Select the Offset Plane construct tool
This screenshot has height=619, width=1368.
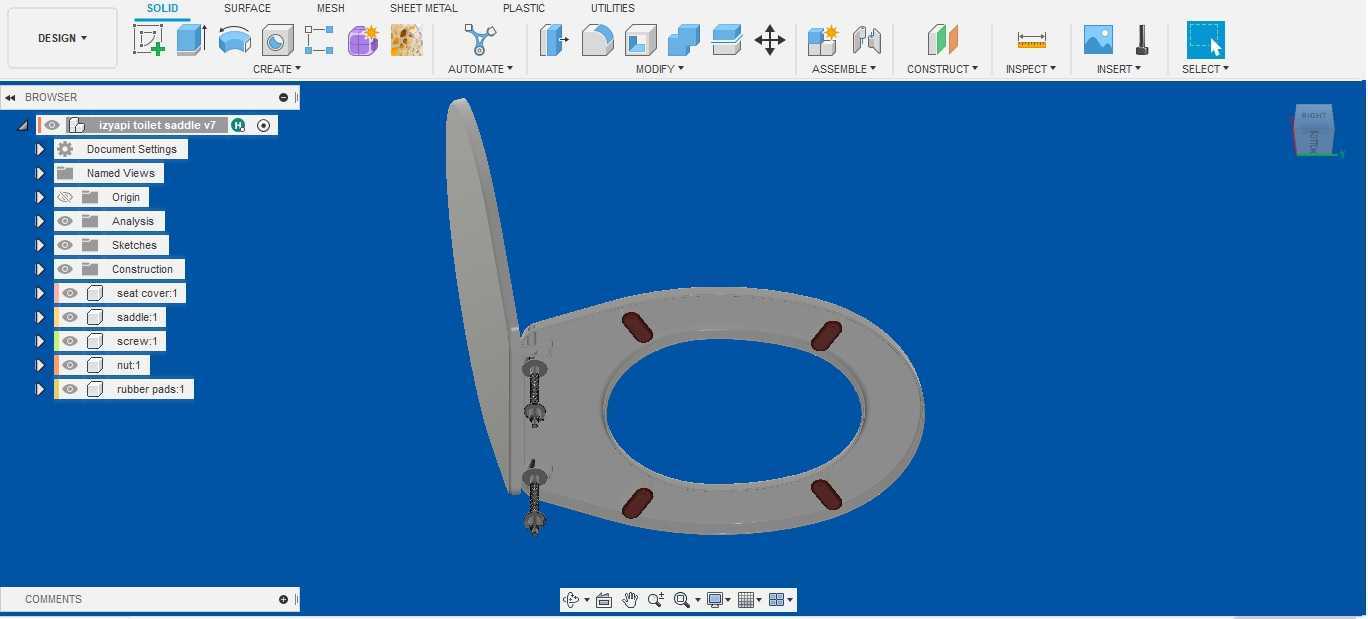pos(942,40)
